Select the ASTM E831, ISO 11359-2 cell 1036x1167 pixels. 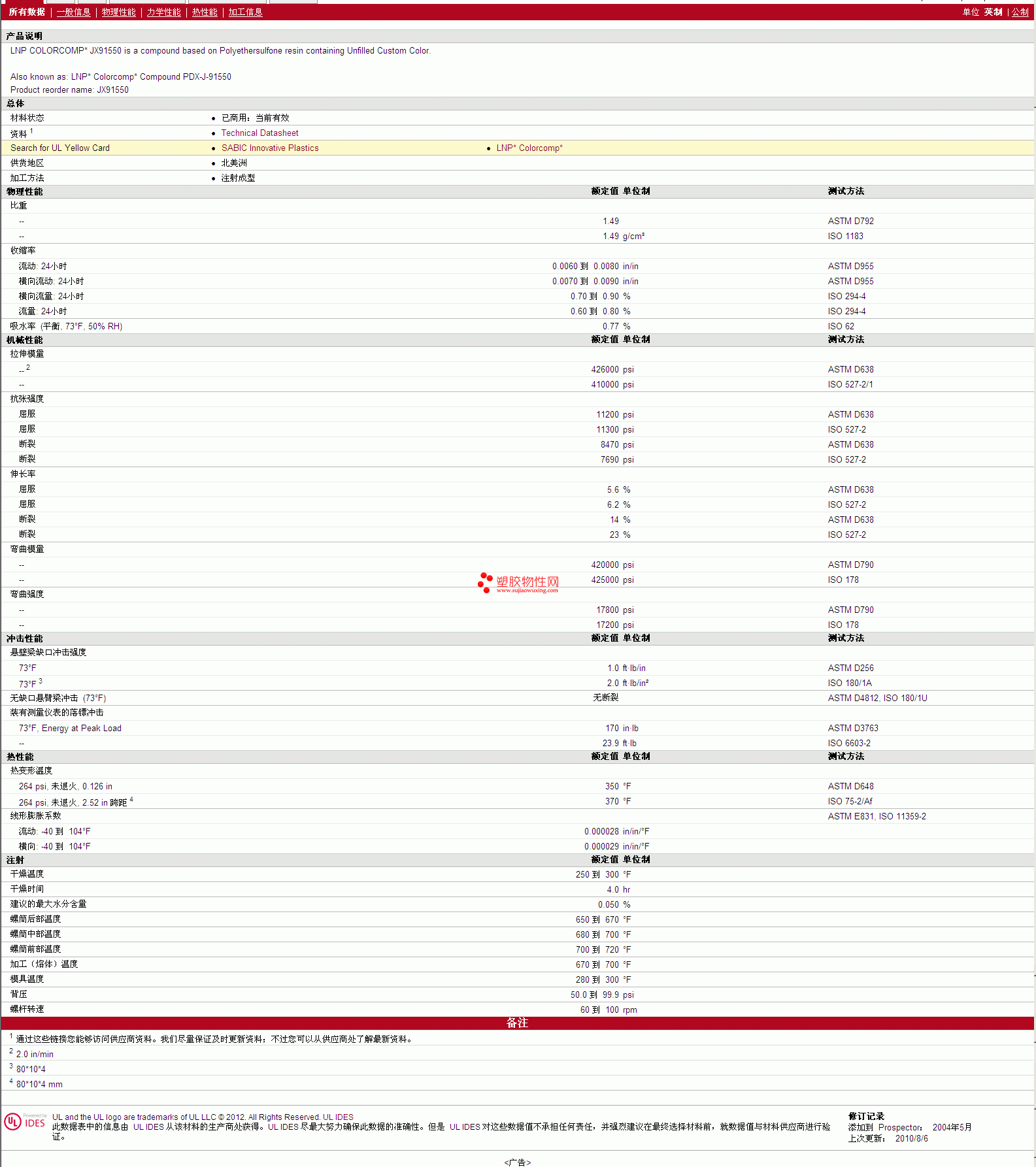click(x=877, y=816)
